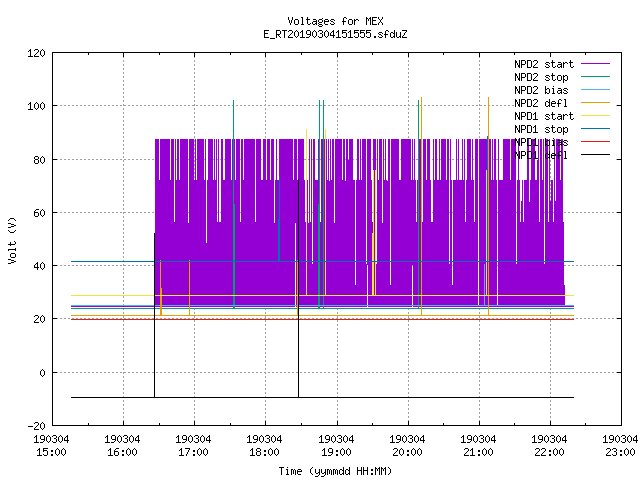The width and height of the screenshot is (640, 480).
Task: Click the y-axis tick value 60
Action: (x=39, y=213)
